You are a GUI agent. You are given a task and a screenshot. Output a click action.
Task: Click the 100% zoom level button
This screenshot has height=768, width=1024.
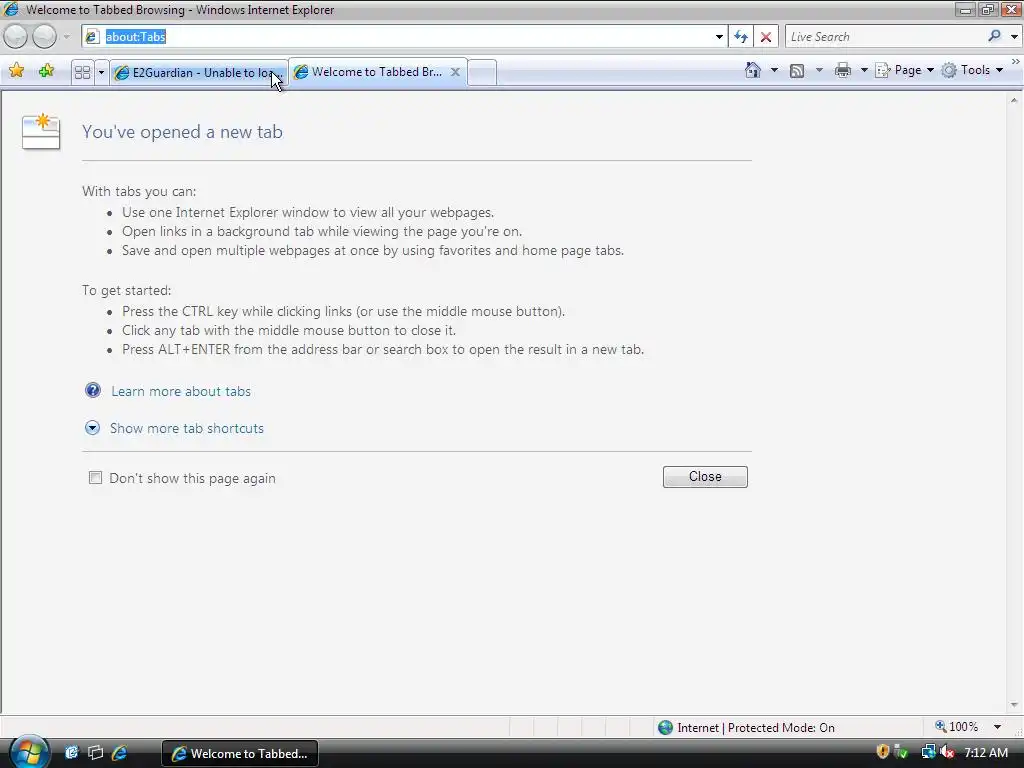click(x=957, y=727)
